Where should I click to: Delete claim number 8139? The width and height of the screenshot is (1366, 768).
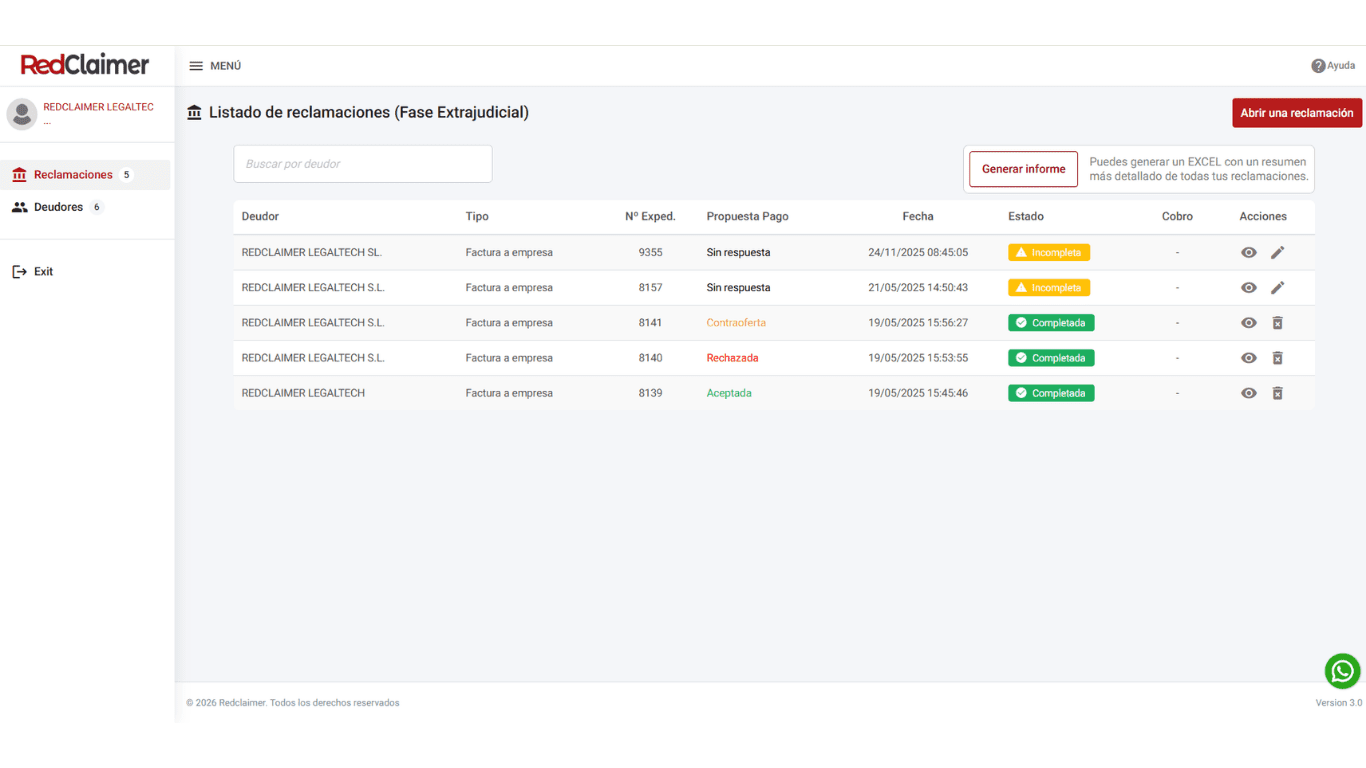[1277, 393]
